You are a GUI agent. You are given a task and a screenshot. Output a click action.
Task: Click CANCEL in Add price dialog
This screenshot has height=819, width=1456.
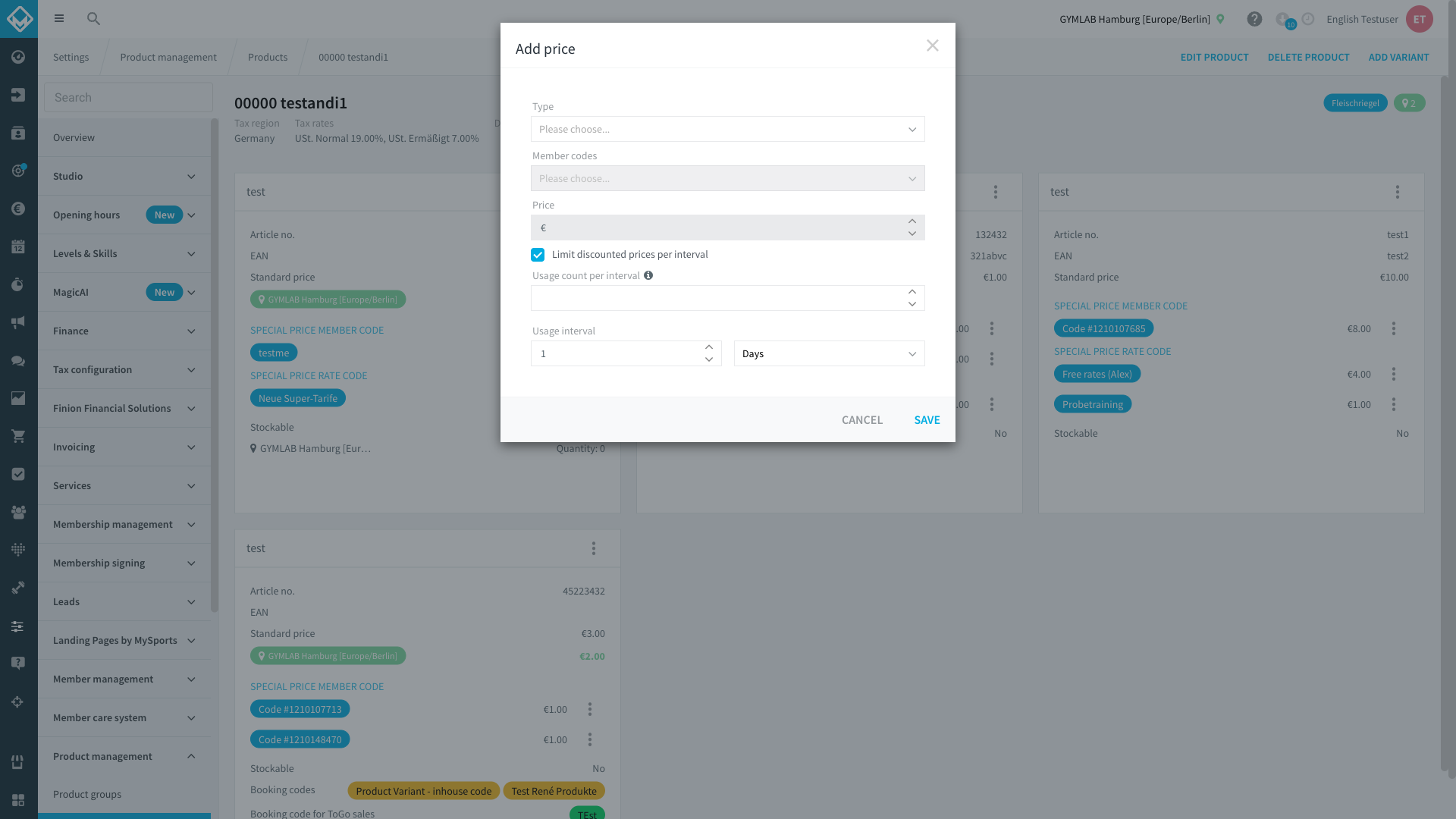point(861,419)
